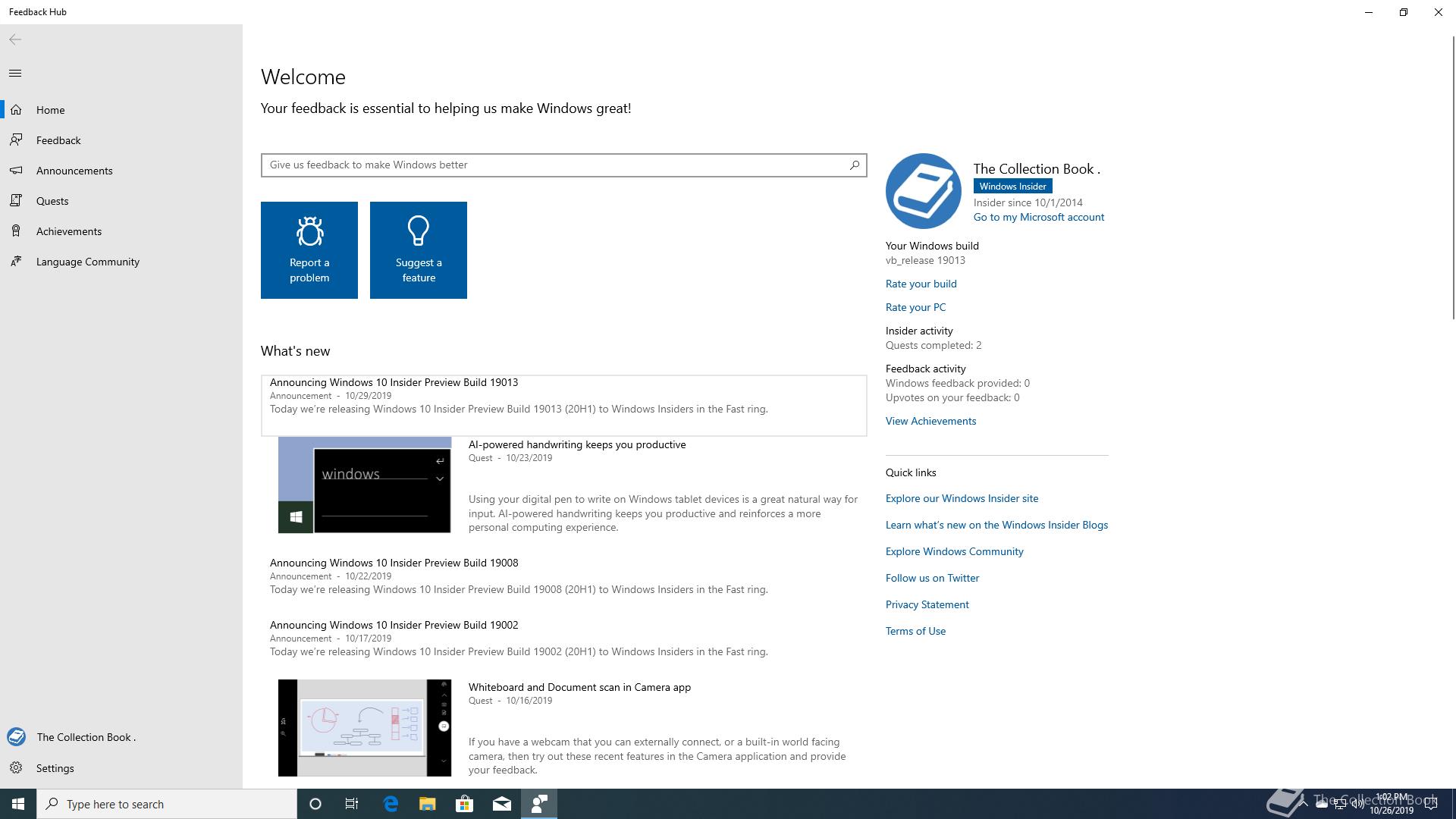The image size is (1456, 819).
Task: Click the Report a problem tile
Action: [309, 250]
